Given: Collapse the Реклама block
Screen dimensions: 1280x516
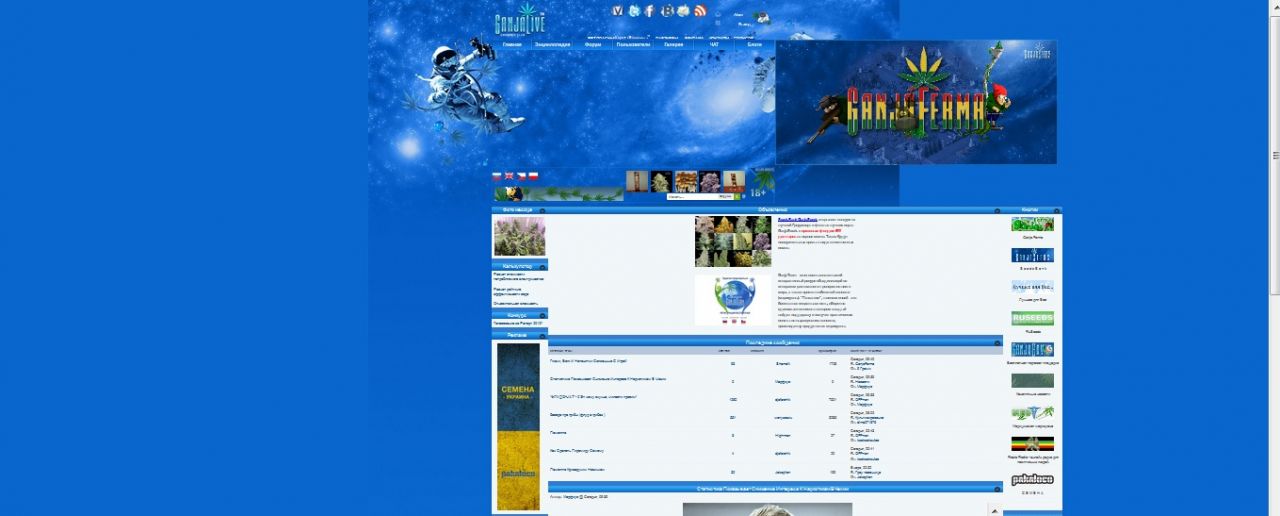Looking at the screenshot, I should pyautogui.click(x=543, y=335).
